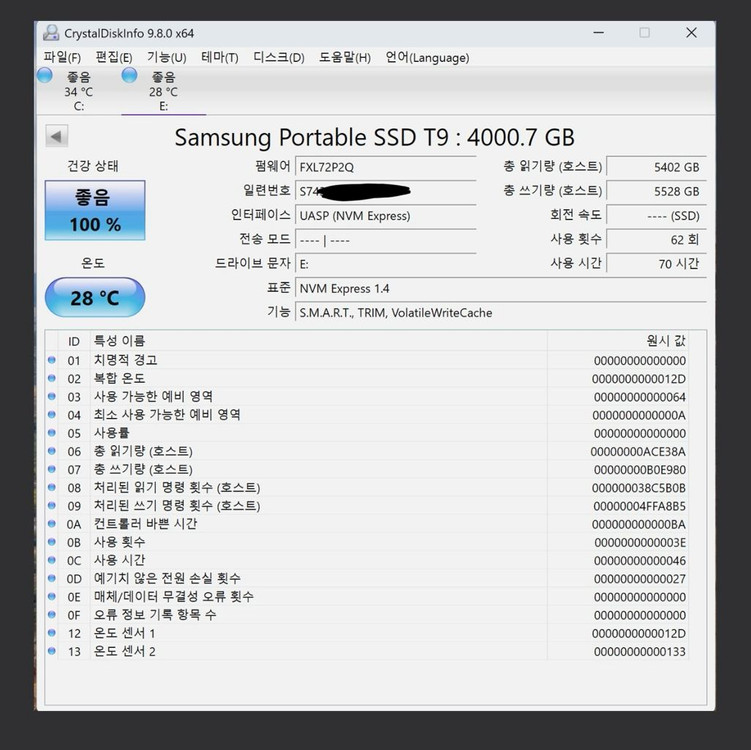Select row 0C 사용 시간 in attribute list
751x750 pixels.
click(x=368, y=560)
